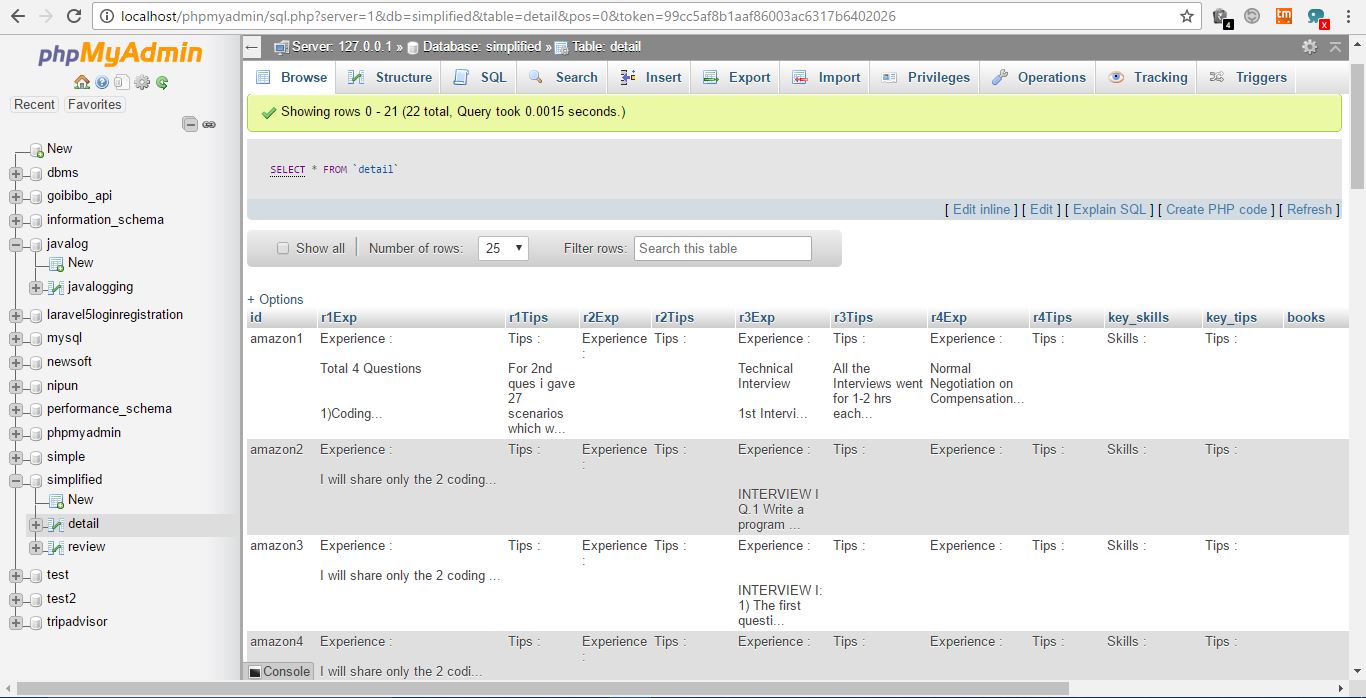Click javalogging table icon in tree
The image size is (1366, 698).
click(56, 288)
